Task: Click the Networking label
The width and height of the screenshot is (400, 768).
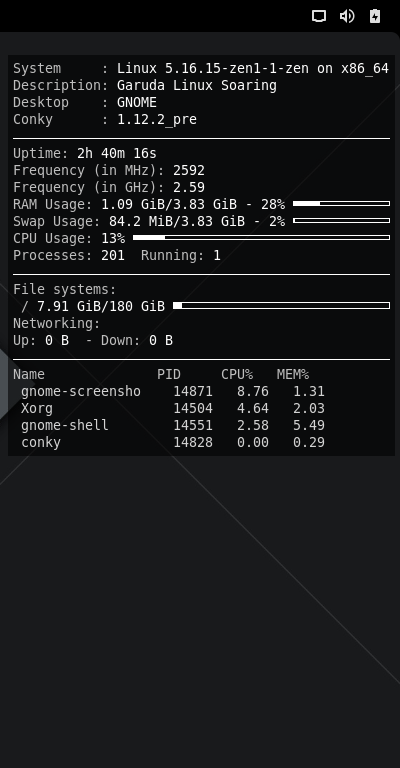Action: [x=57, y=323]
